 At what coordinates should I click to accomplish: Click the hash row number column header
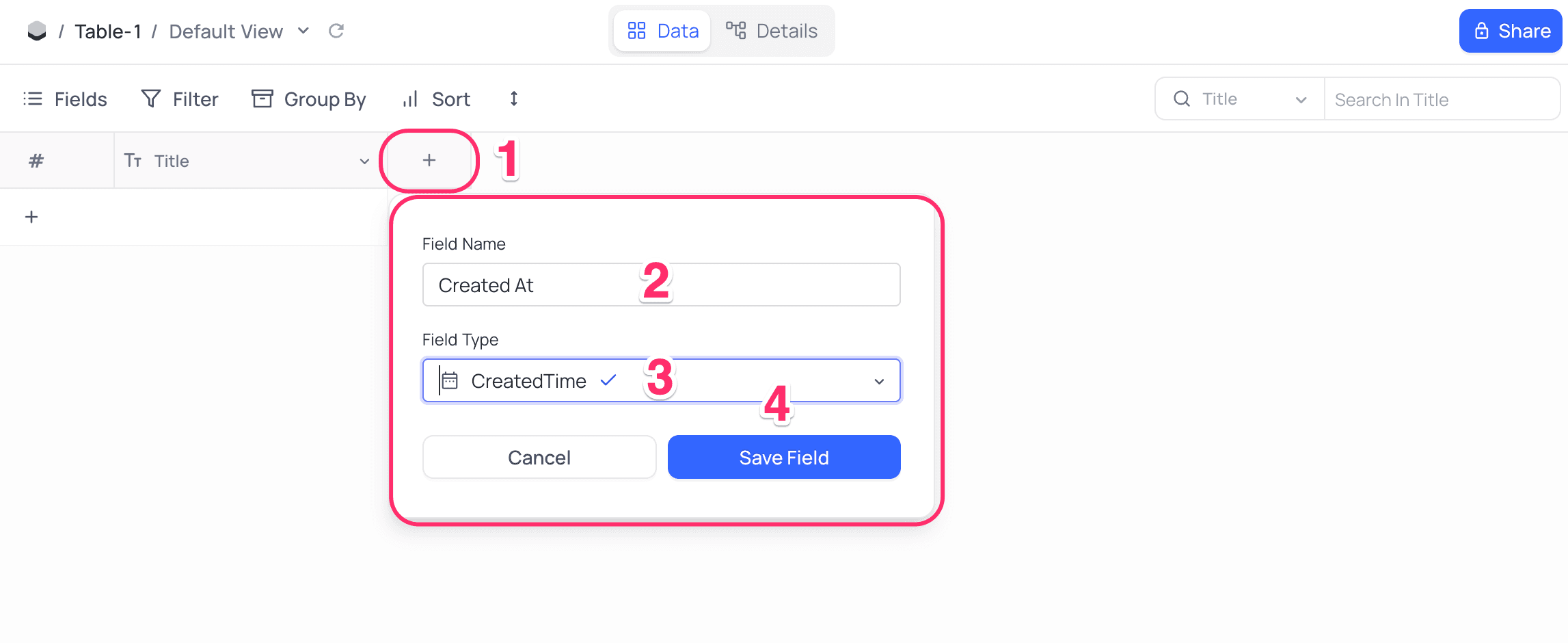tap(36, 161)
